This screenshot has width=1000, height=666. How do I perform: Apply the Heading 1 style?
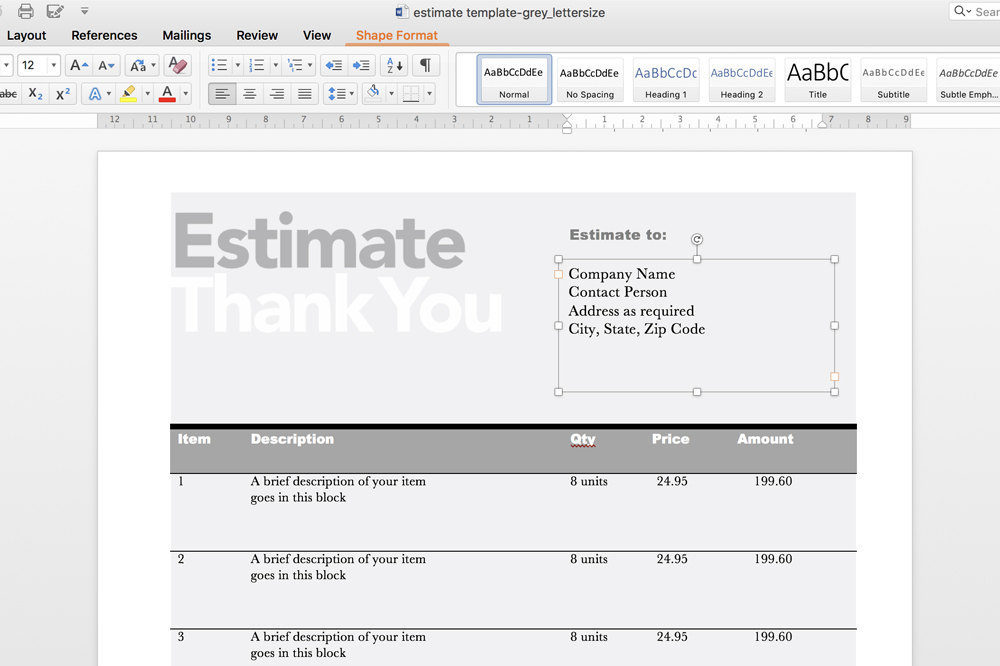pos(666,79)
